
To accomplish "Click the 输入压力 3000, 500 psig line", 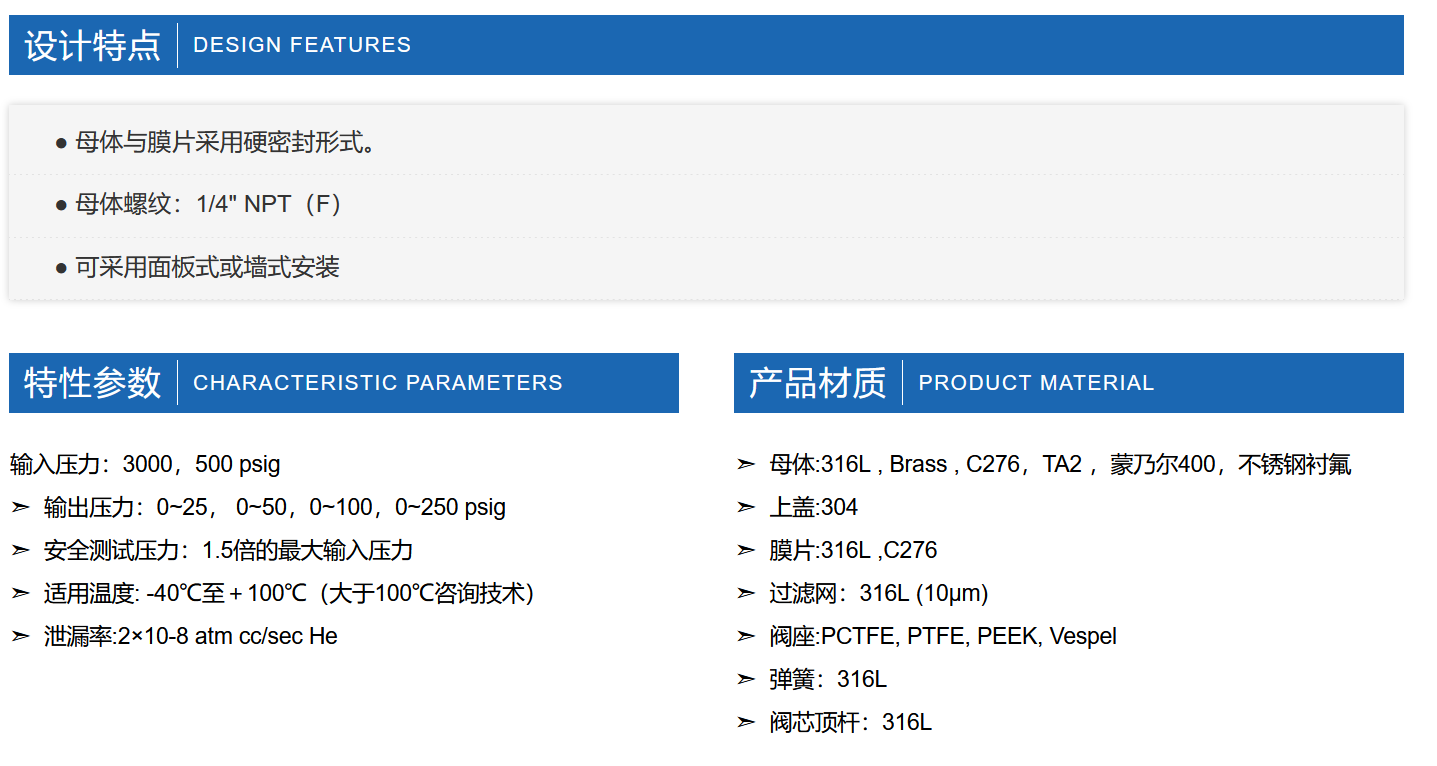I will [145, 464].
